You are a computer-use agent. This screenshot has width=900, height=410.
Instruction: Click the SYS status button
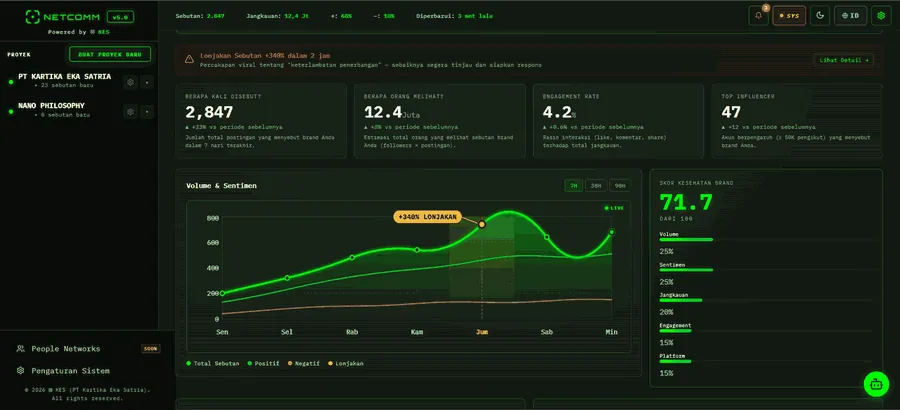click(x=789, y=16)
